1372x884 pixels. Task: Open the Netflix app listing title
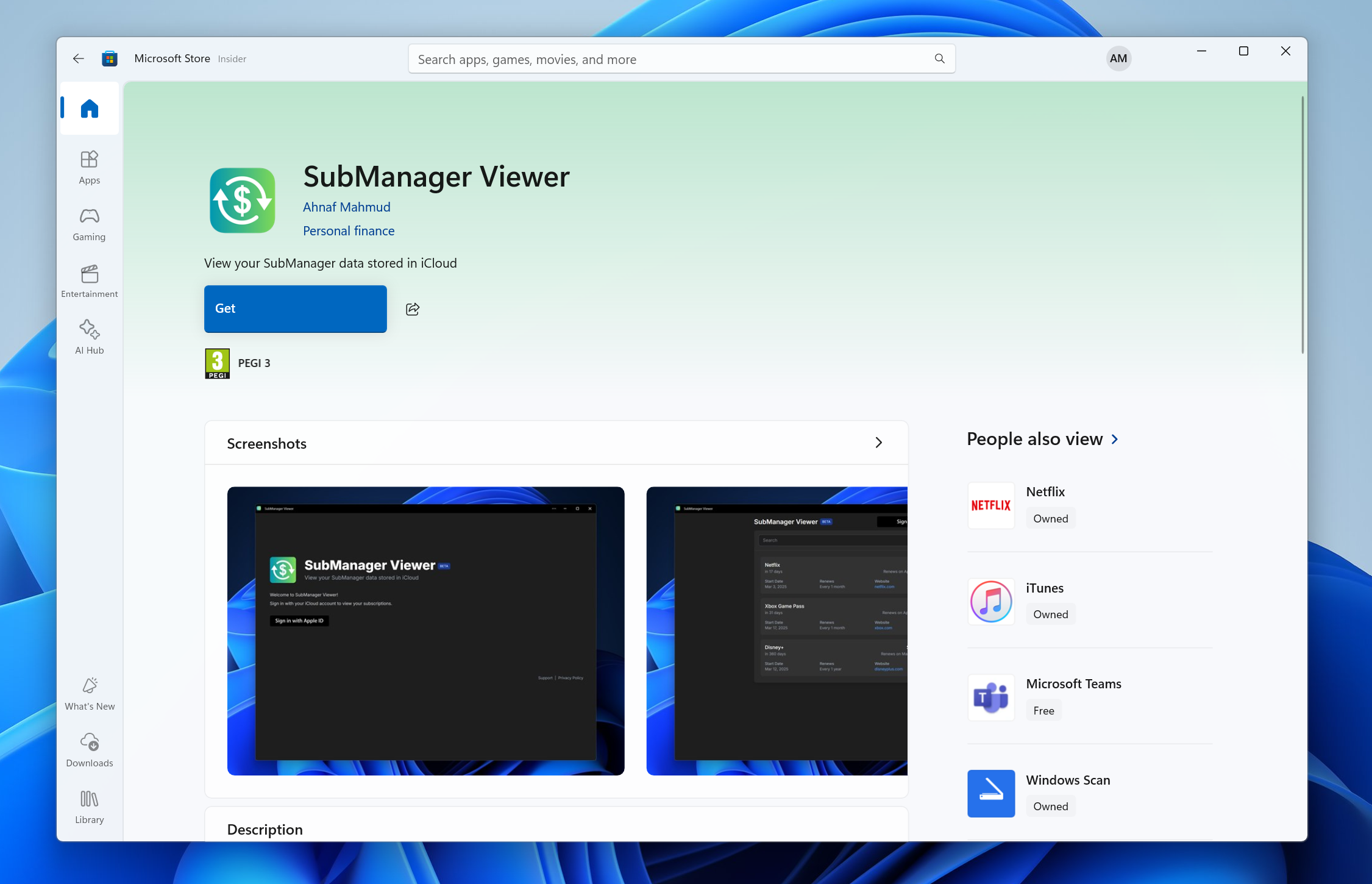(x=1045, y=492)
